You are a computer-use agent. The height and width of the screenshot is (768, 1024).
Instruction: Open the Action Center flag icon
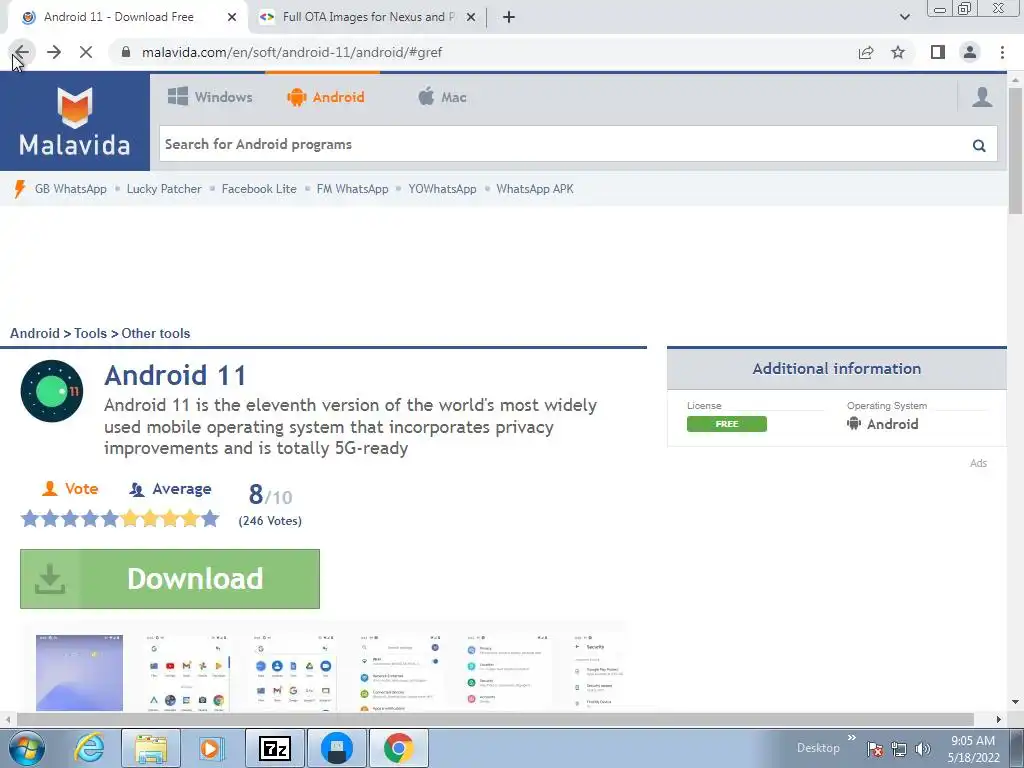pos(875,749)
